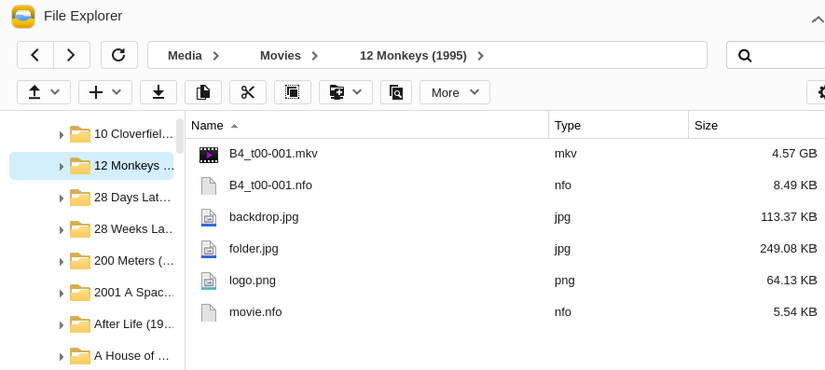Expand the 12 Monkeys folder tree node

coord(61,167)
